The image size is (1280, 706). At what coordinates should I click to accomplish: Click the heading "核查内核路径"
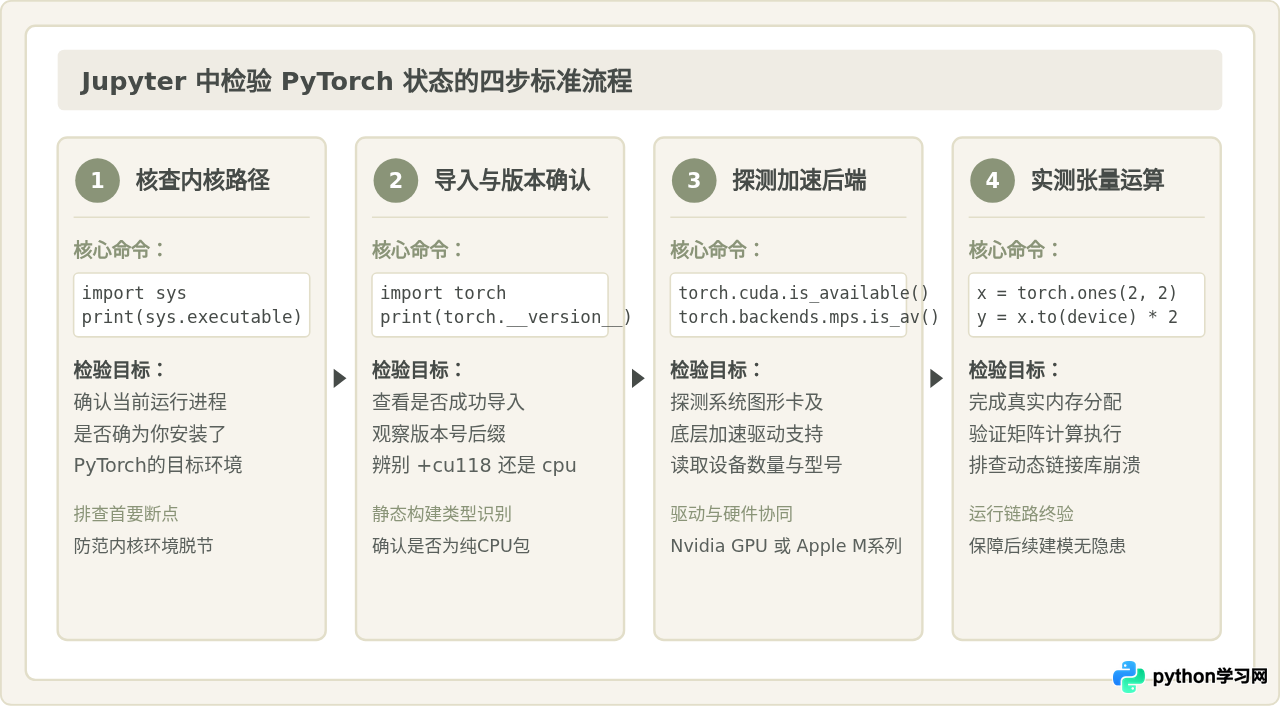pyautogui.click(x=203, y=180)
